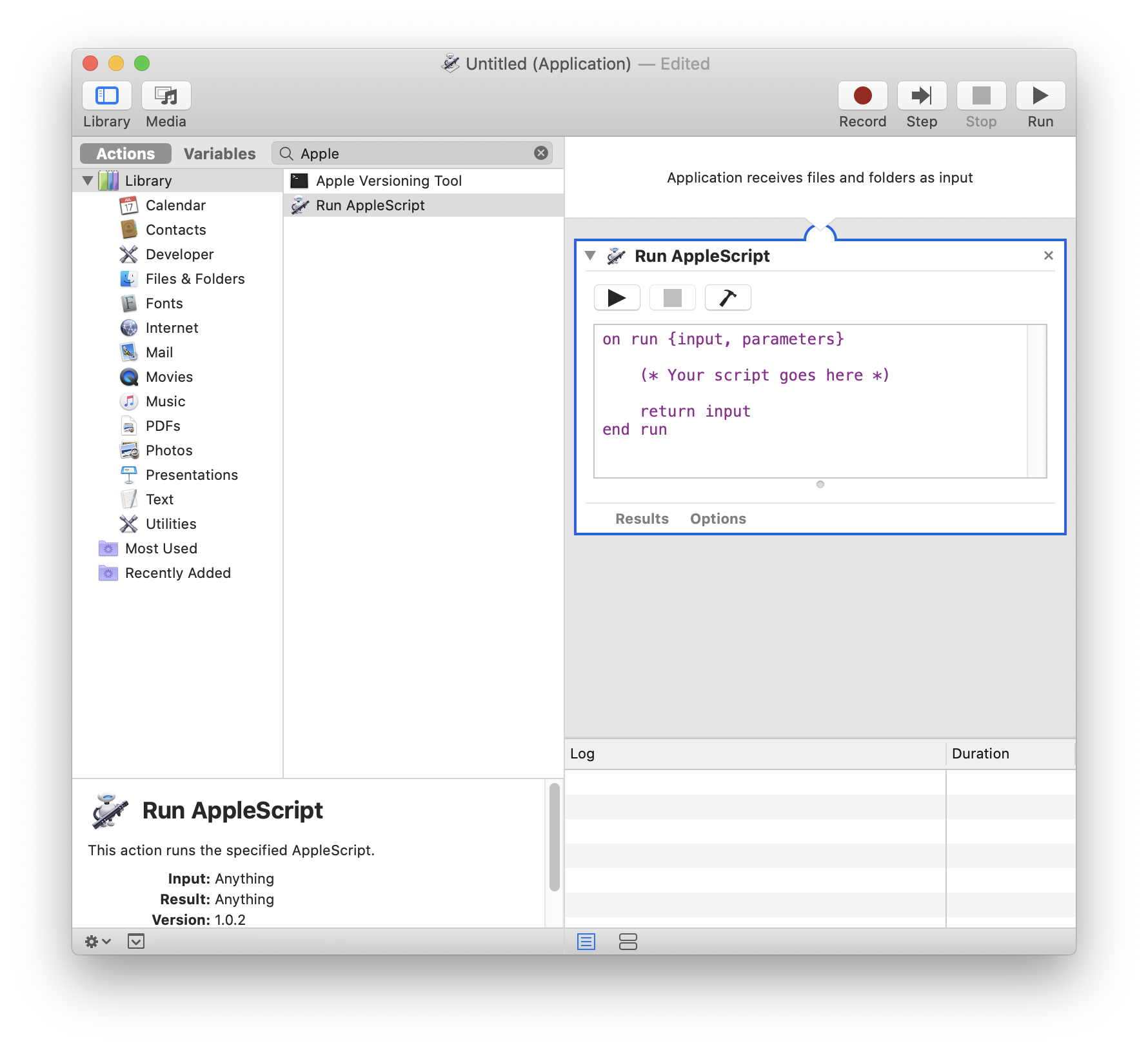Screen dimensions: 1148x1050
Task: Remove the Run AppleScript action
Action: (1048, 255)
